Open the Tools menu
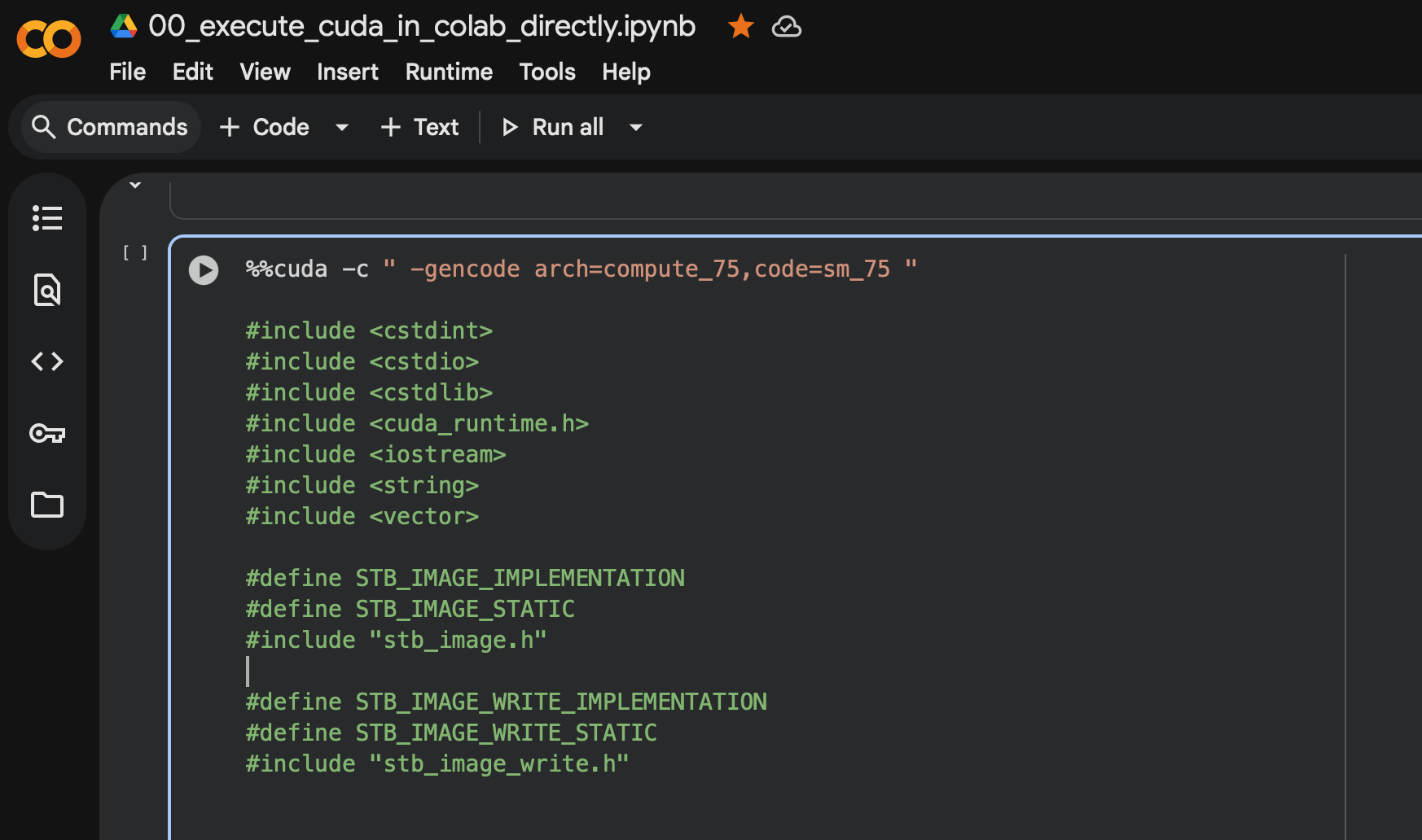1422x840 pixels. pos(547,72)
